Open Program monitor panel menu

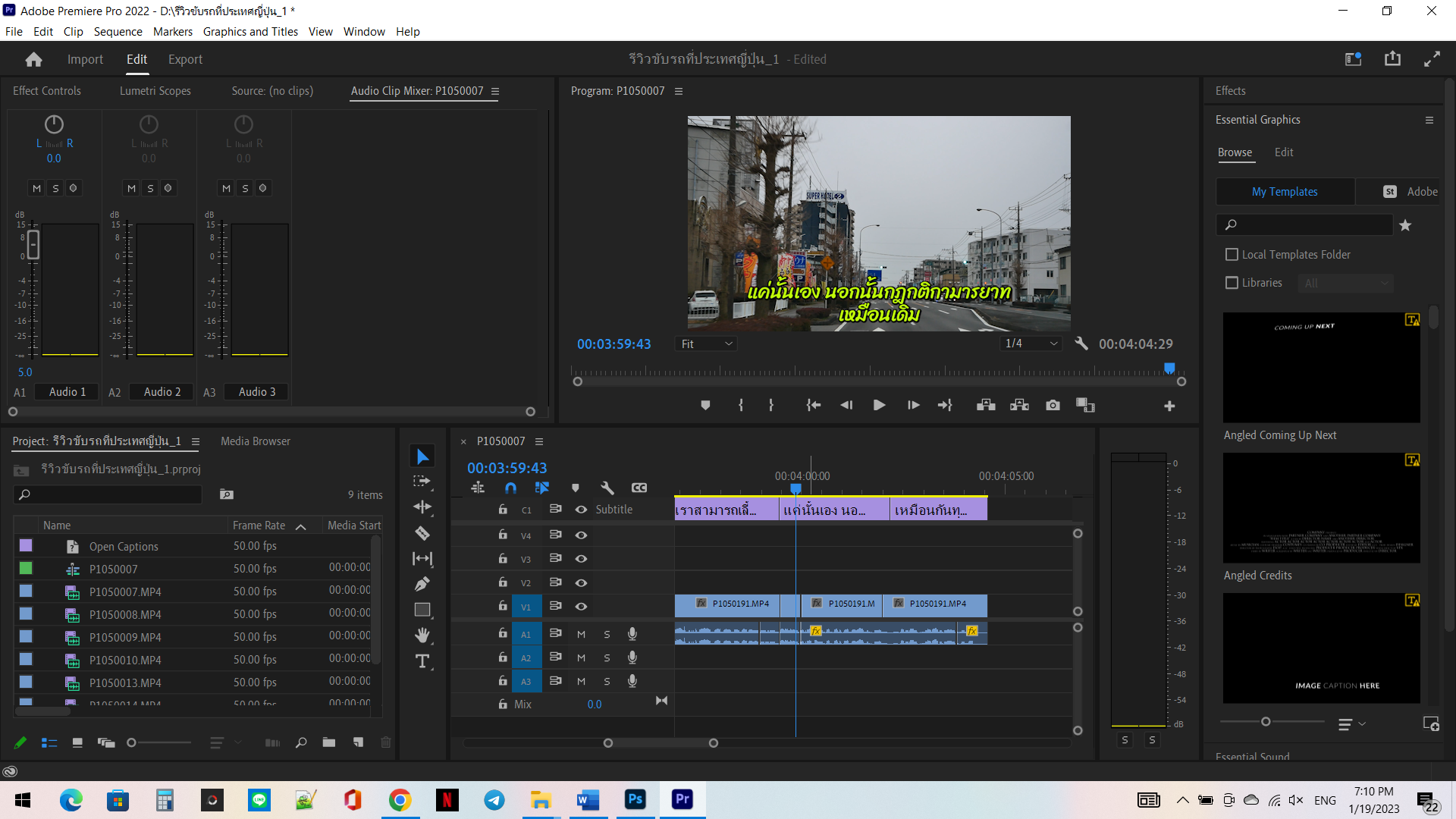point(679,91)
